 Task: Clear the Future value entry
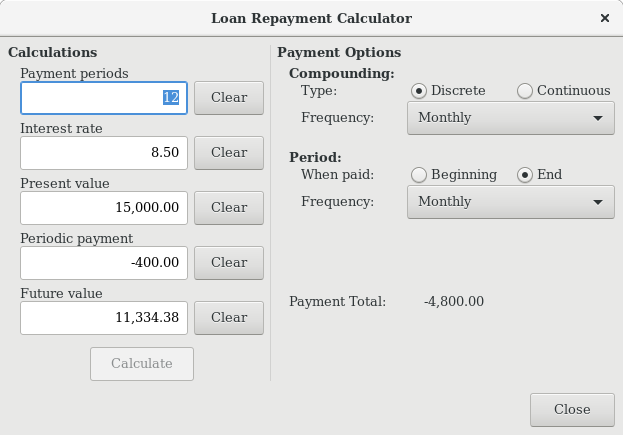point(228,318)
